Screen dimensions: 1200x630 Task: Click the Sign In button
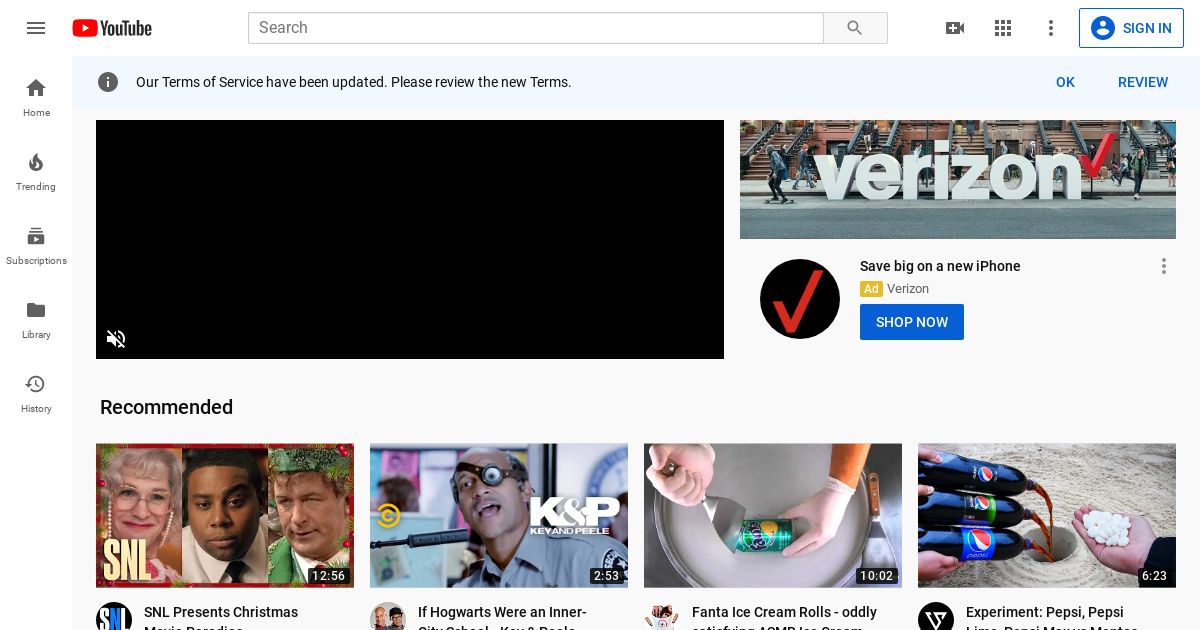point(1131,28)
